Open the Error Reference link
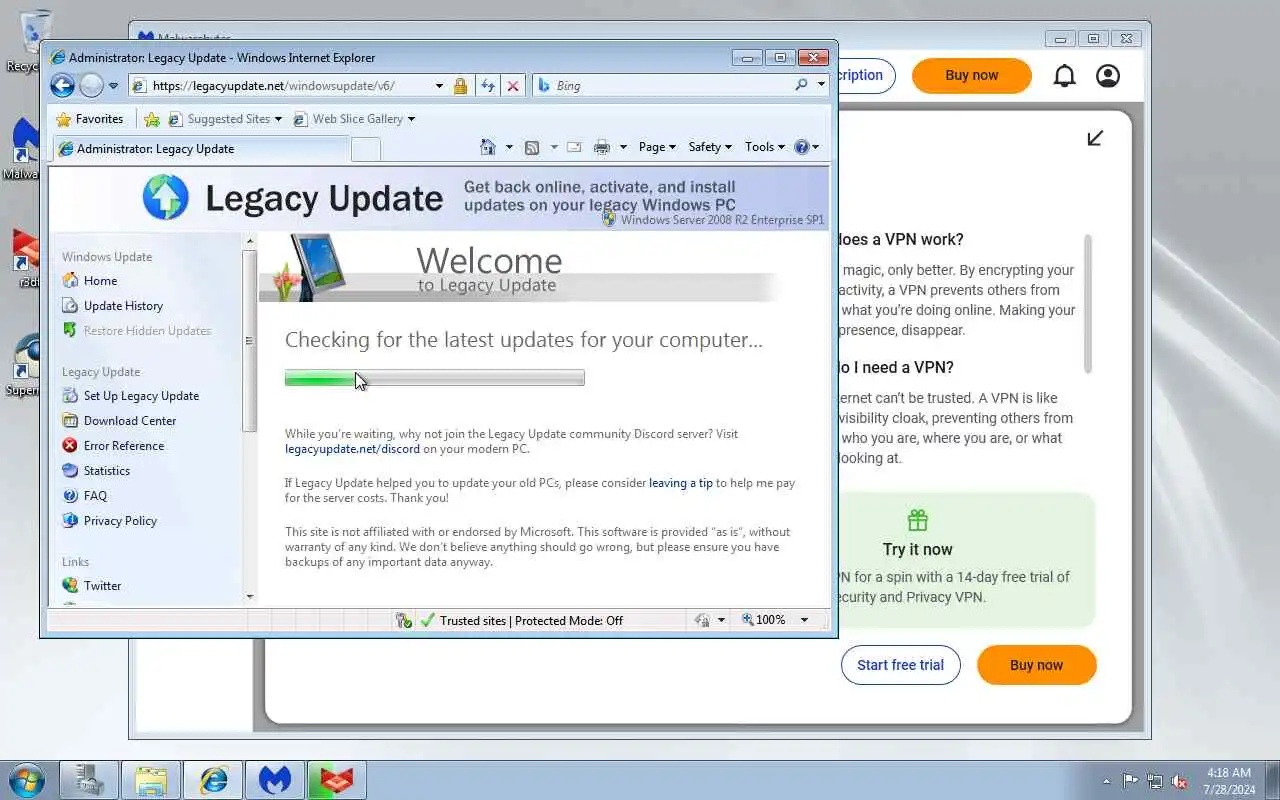The height and width of the screenshot is (800, 1280). click(113, 446)
